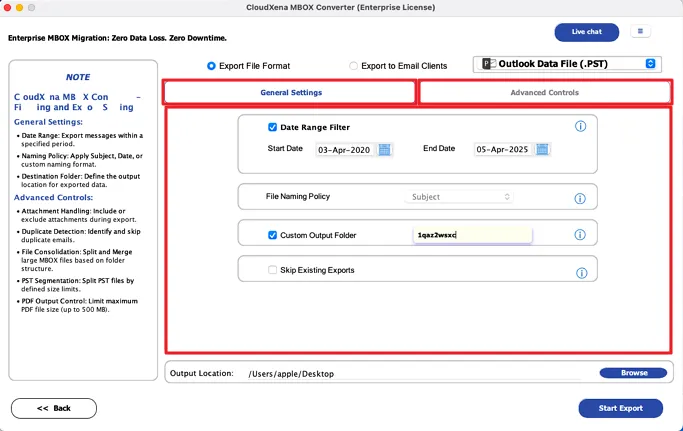683x431 pixels.
Task: Go back to the previous screen
Action: 54,408
